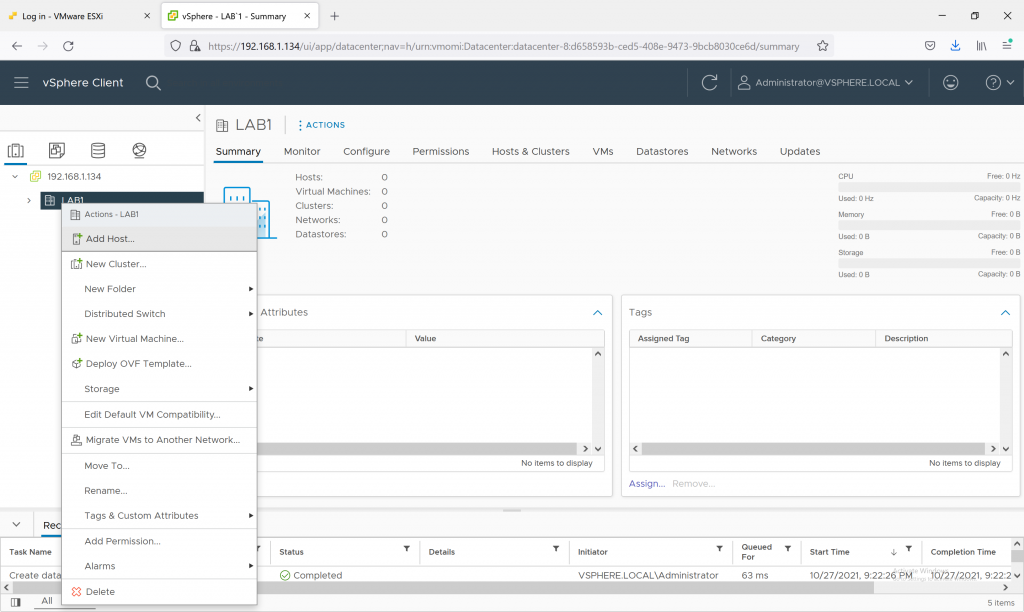Filter the Start Time column
Viewport: 1024px width, 612px height.
tap(908, 549)
